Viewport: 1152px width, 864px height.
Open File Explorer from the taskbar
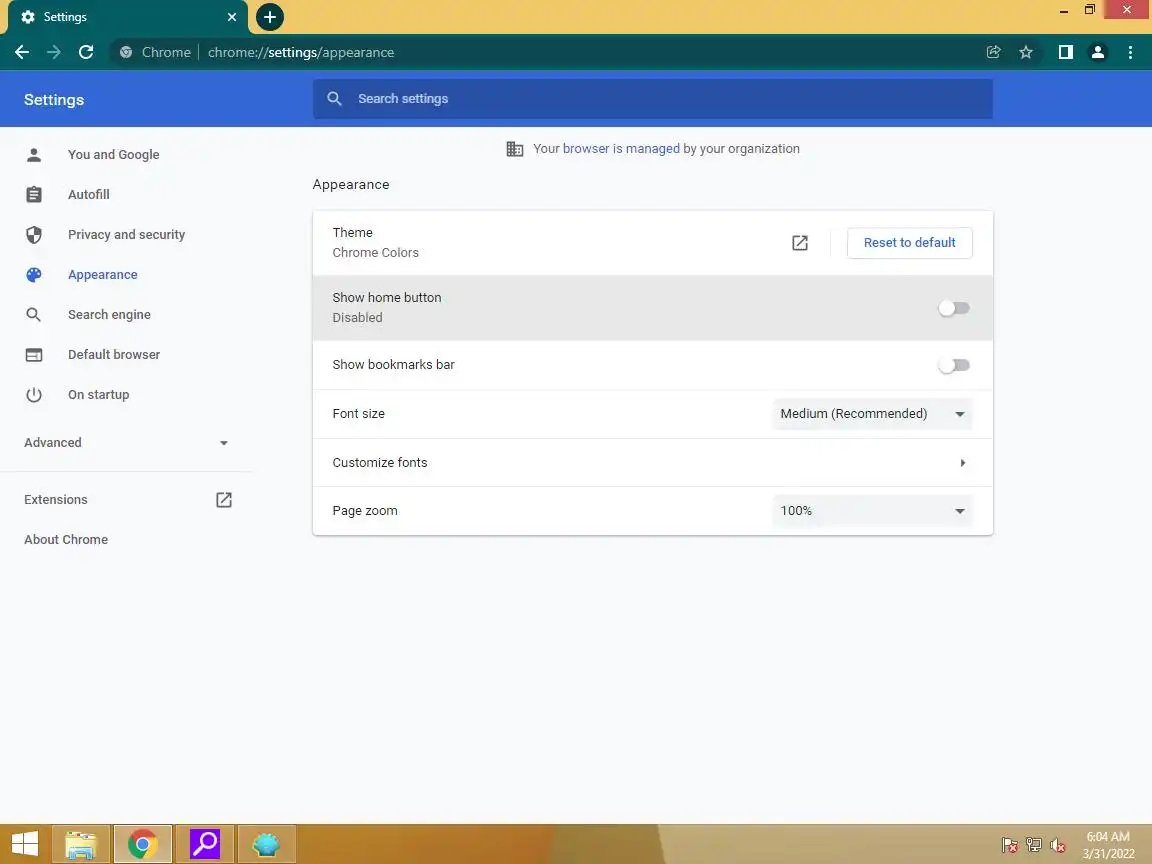tap(81, 844)
